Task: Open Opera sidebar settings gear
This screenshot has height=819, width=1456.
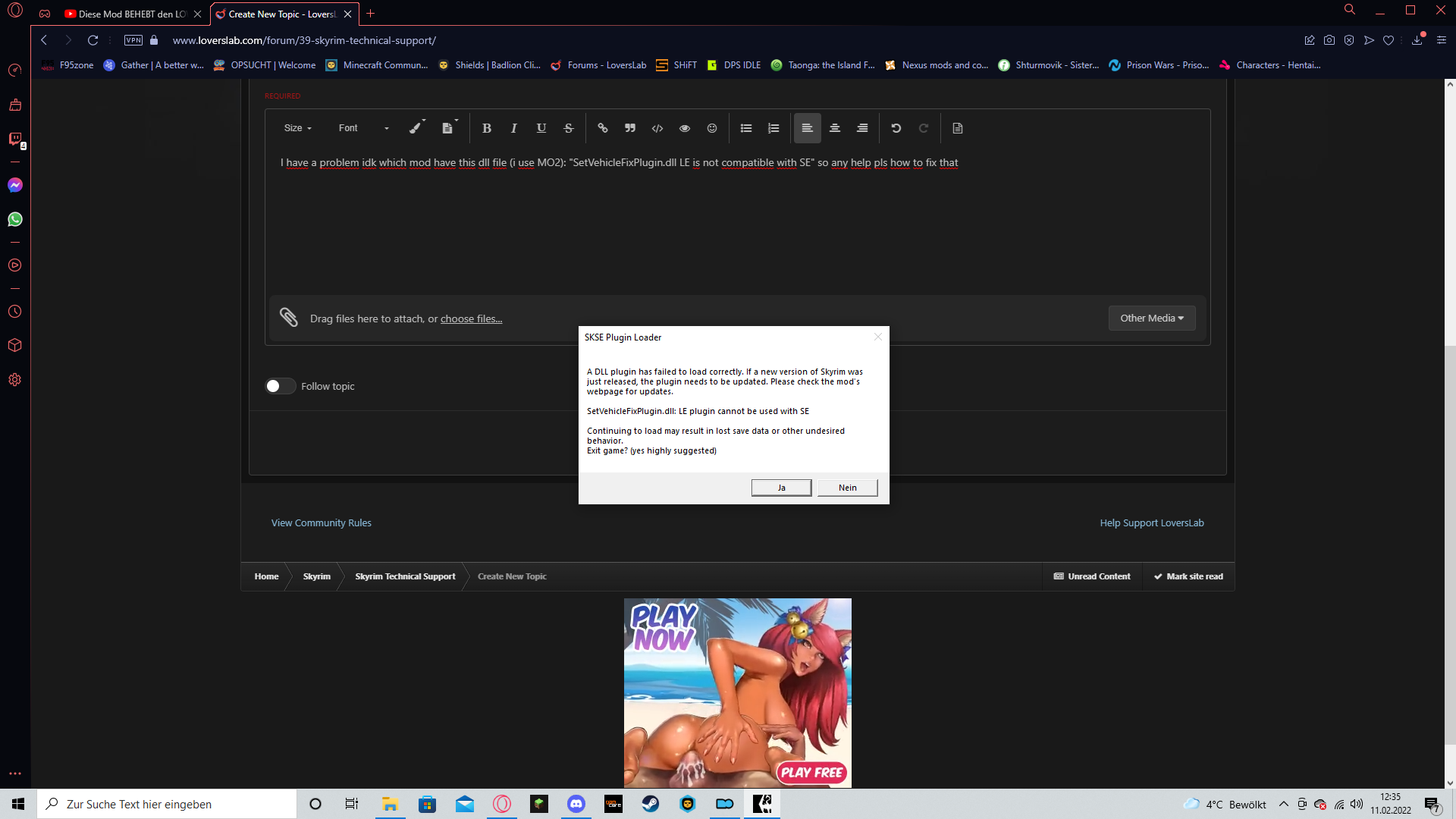Action: [x=15, y=380]
